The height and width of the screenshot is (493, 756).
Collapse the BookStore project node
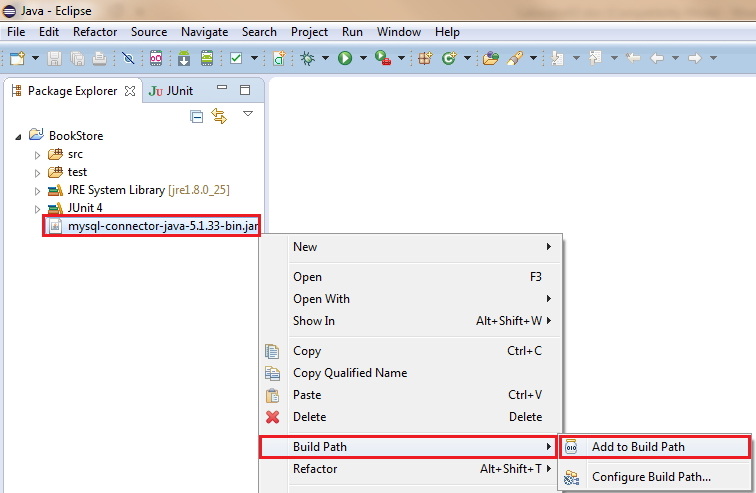(x=18, y=137)
